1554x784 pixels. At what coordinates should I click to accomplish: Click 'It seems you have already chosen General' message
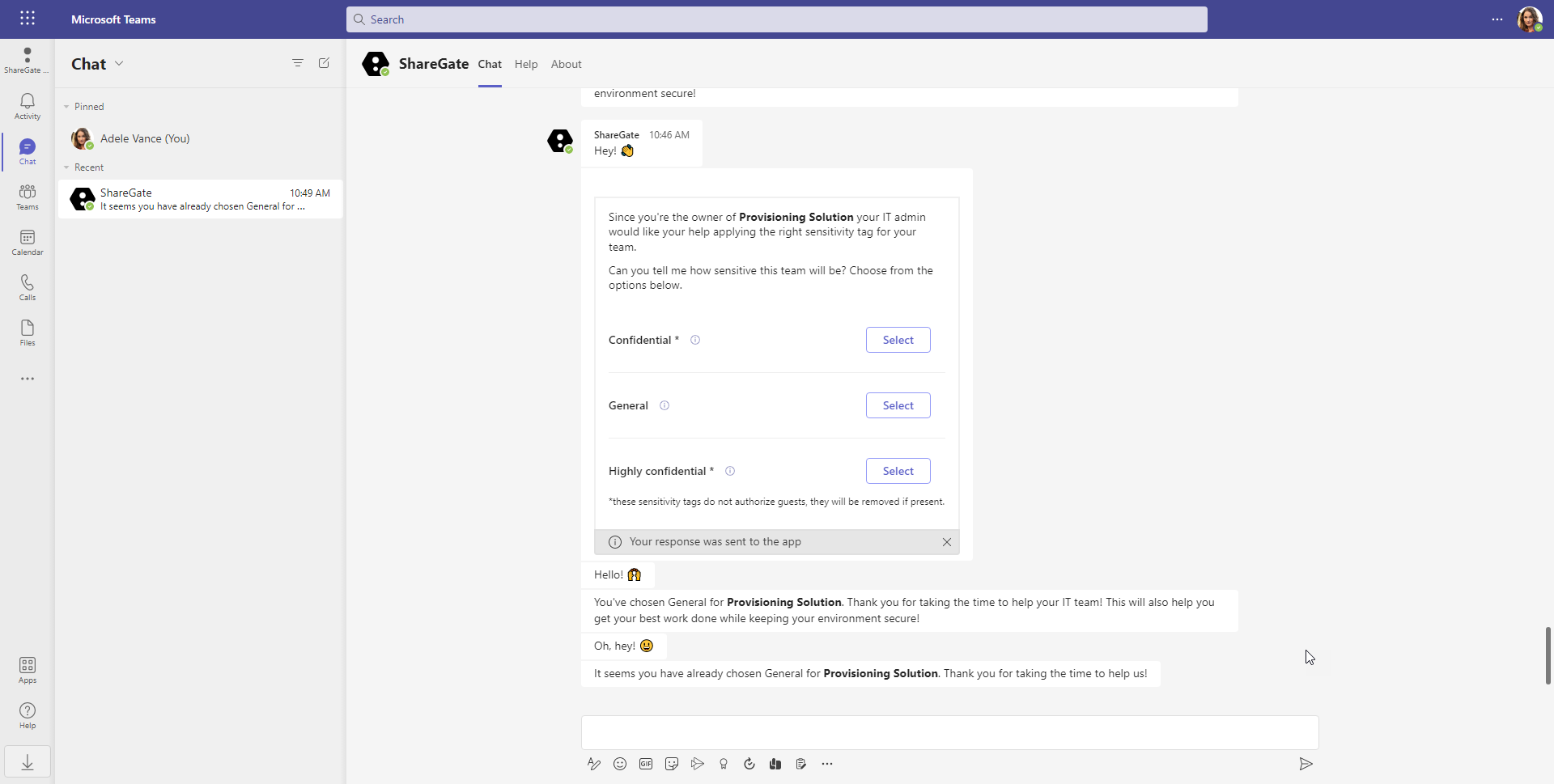(871, 673)
